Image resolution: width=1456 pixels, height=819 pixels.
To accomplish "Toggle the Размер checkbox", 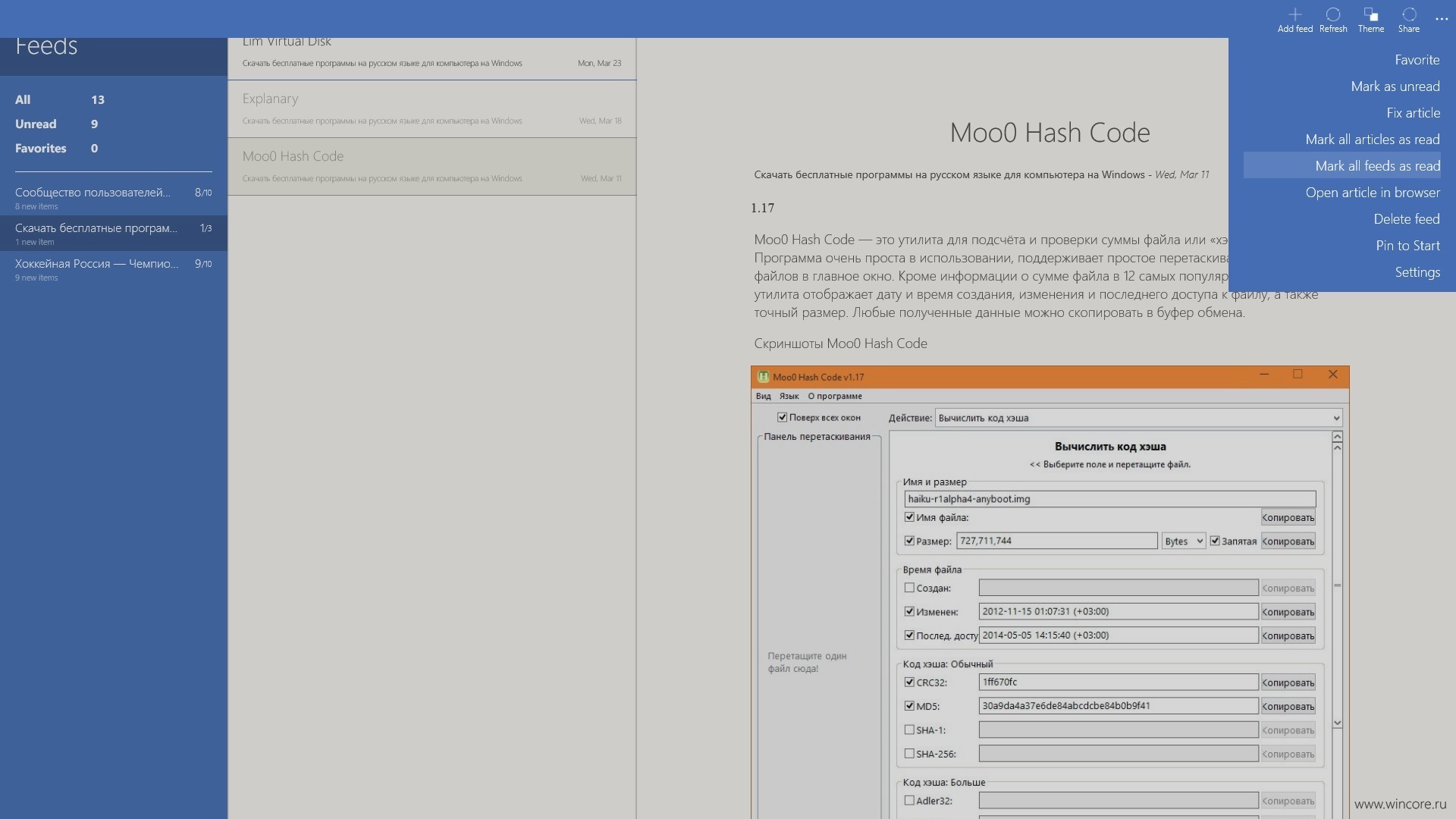I will click(909, 541).
